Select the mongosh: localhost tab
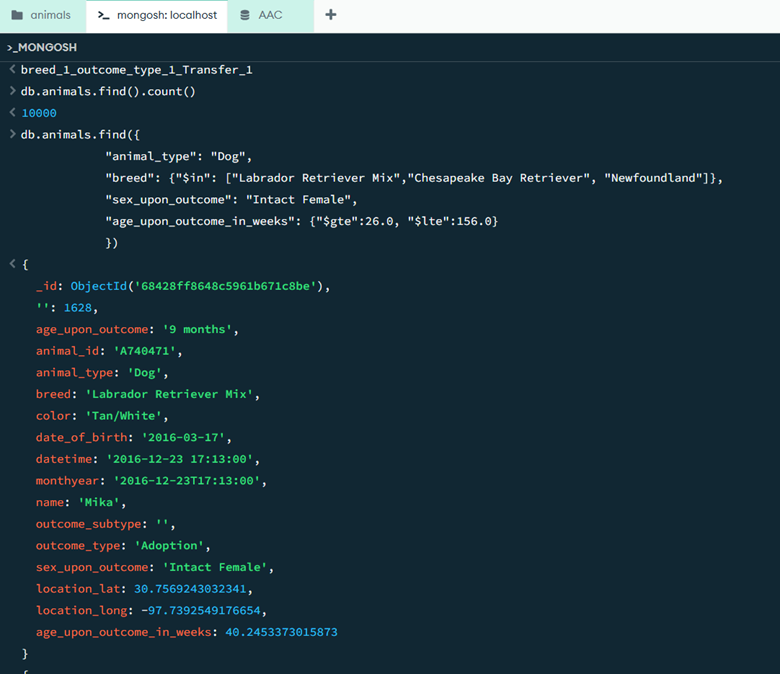780x674 pixels. [157, 15]
